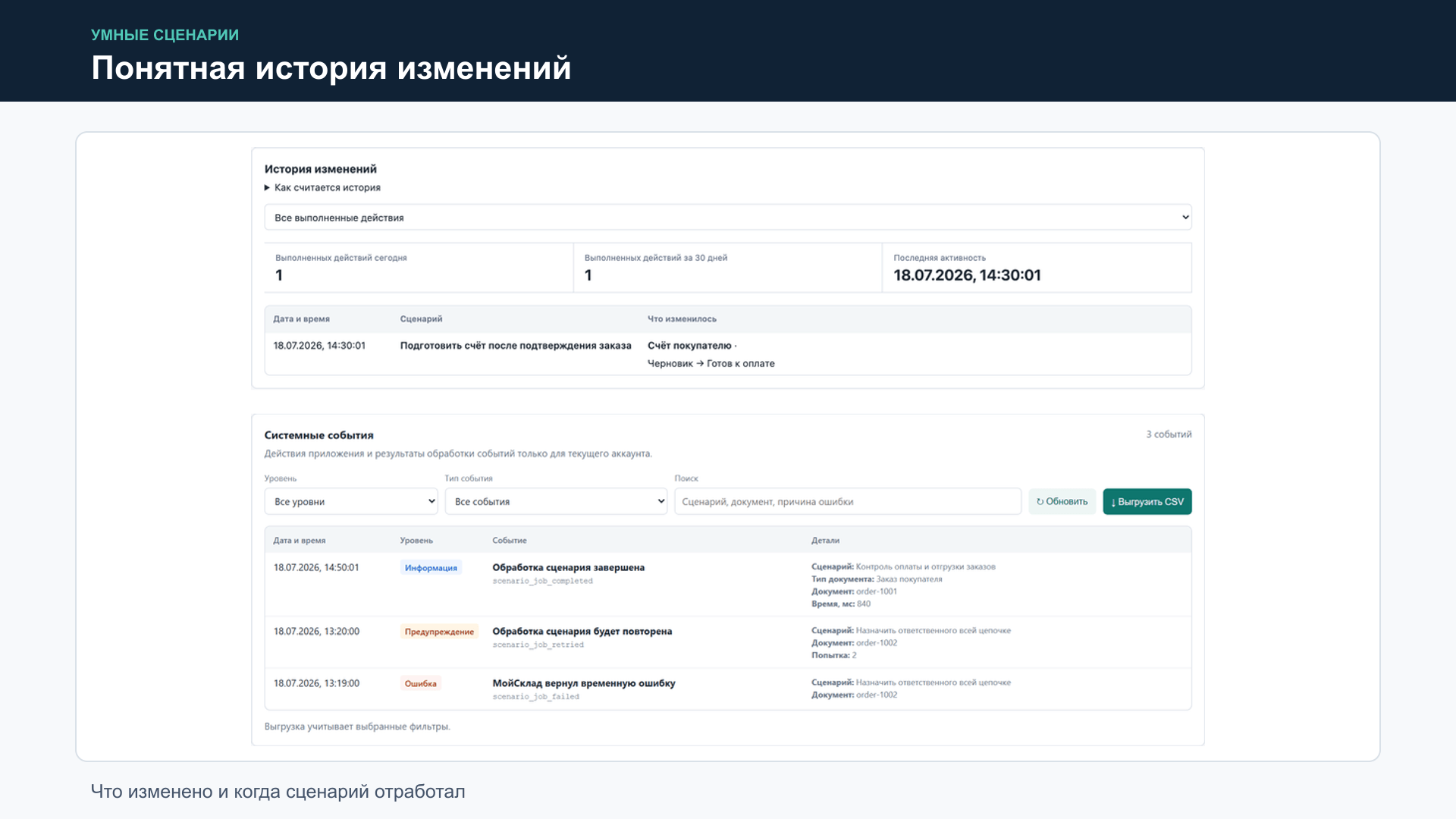Image resolution: width=1456 pixels, height=819 pixels.
Task: Click 'Последняя активность' stat card
Action: (x=1037, y=268)
